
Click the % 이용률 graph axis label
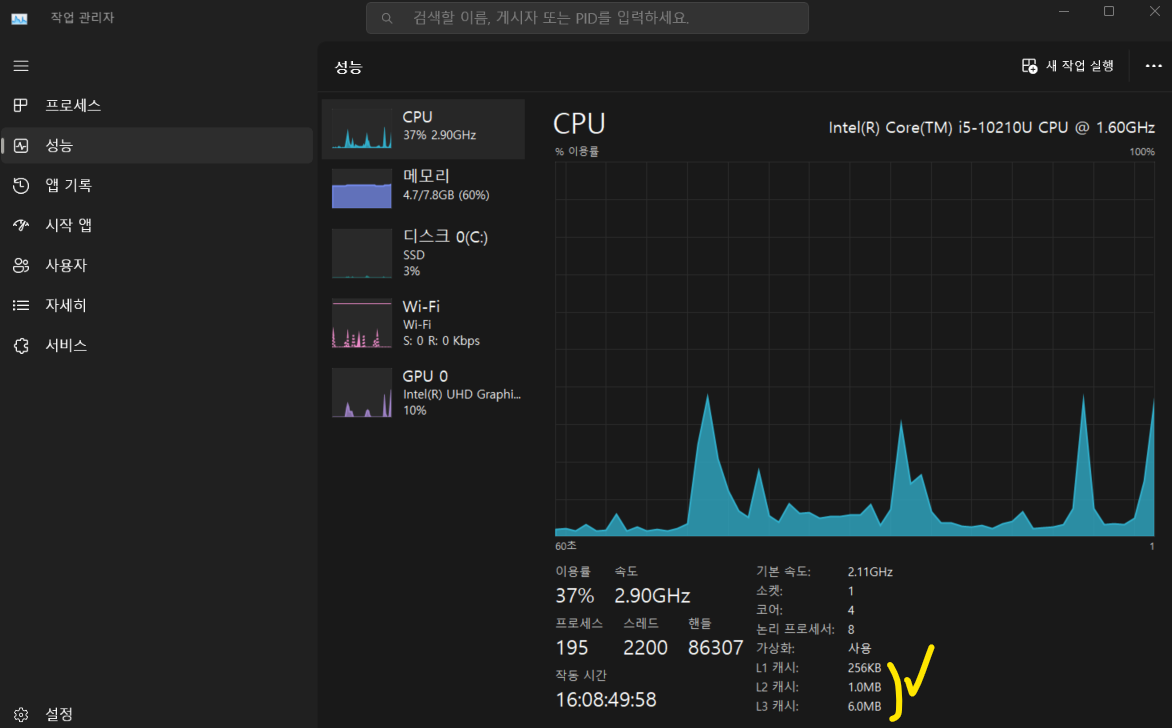(577, 152)
